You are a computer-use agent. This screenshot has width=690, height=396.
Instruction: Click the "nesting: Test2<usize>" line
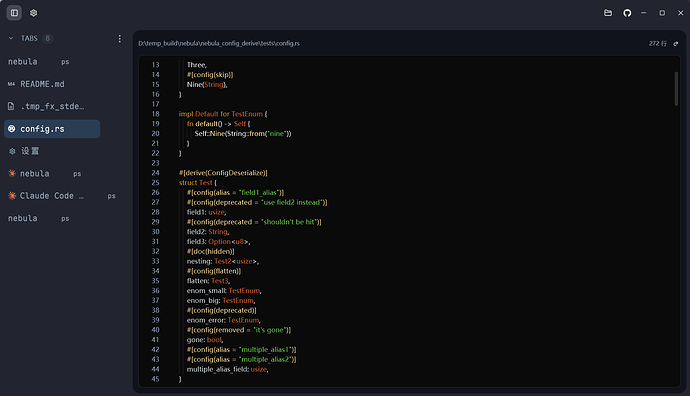[223, 261]
